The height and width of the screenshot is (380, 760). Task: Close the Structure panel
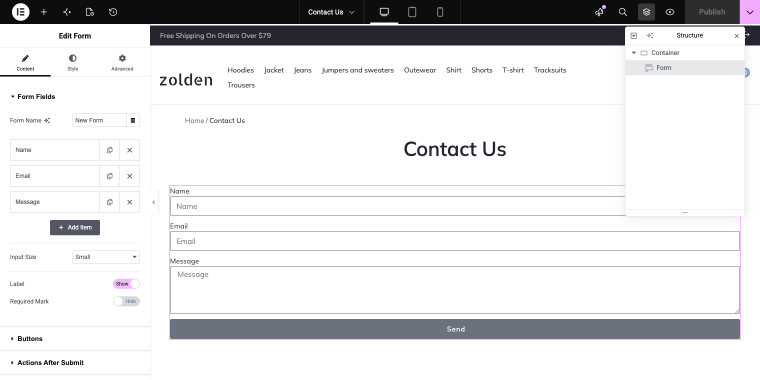[737, 36]
